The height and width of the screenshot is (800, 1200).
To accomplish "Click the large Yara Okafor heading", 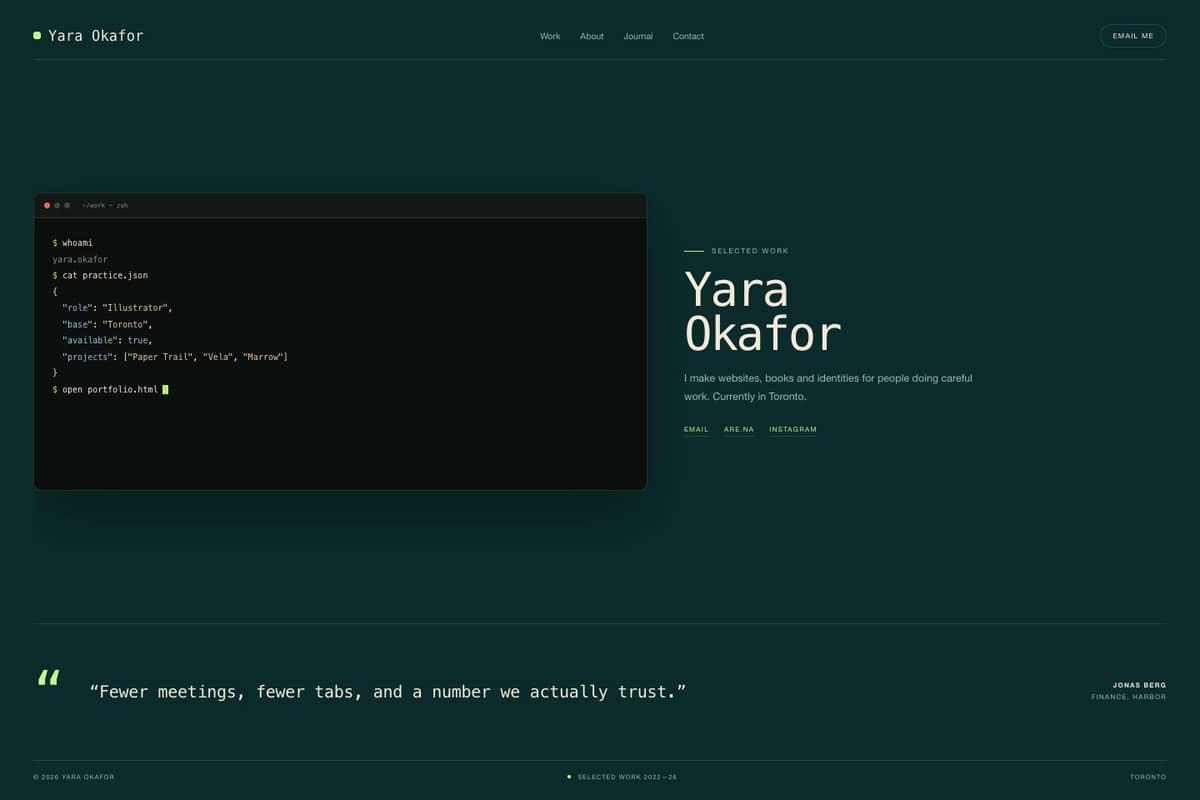I will click(x=762, y=312).
